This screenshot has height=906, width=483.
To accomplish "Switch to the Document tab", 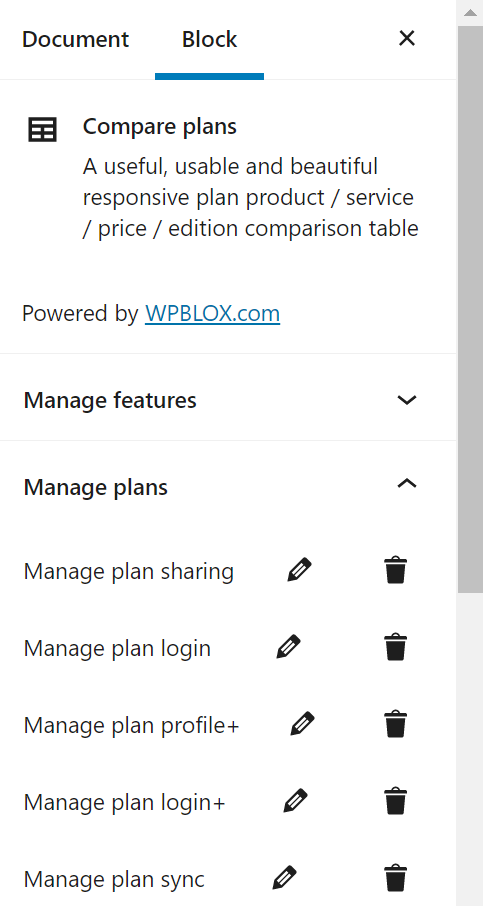I will pos(76,39).
